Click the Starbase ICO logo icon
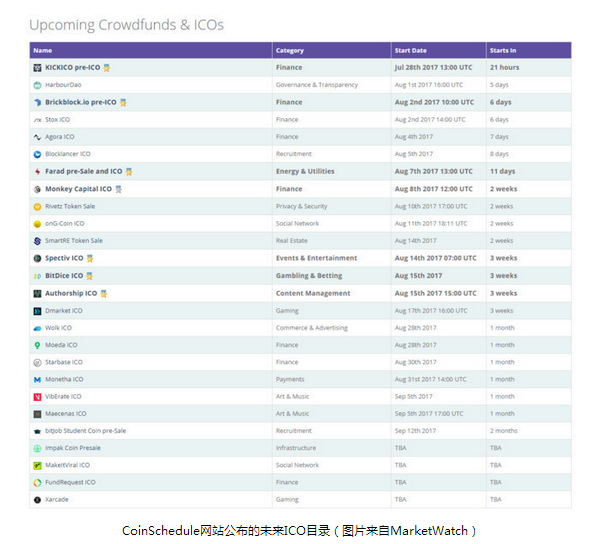The width and height of the screenshot is (597, 544). [x=37, y=362]
